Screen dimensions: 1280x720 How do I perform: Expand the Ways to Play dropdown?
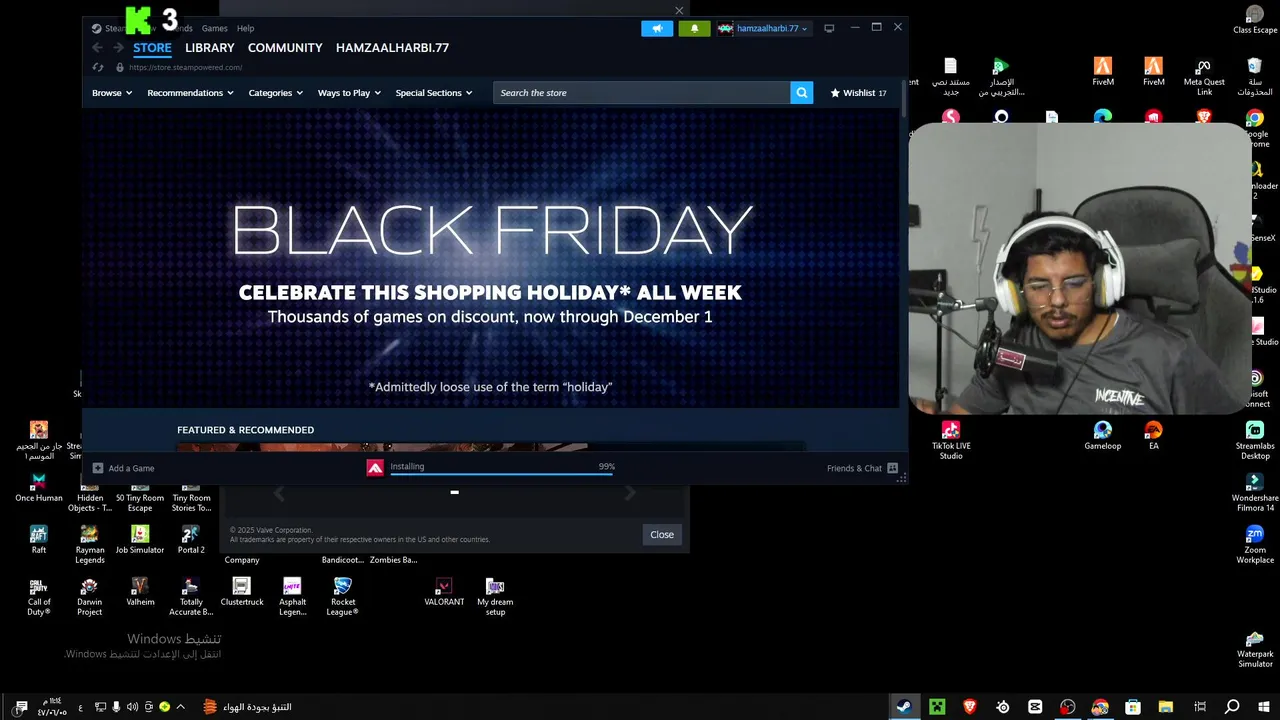[349, 93]
